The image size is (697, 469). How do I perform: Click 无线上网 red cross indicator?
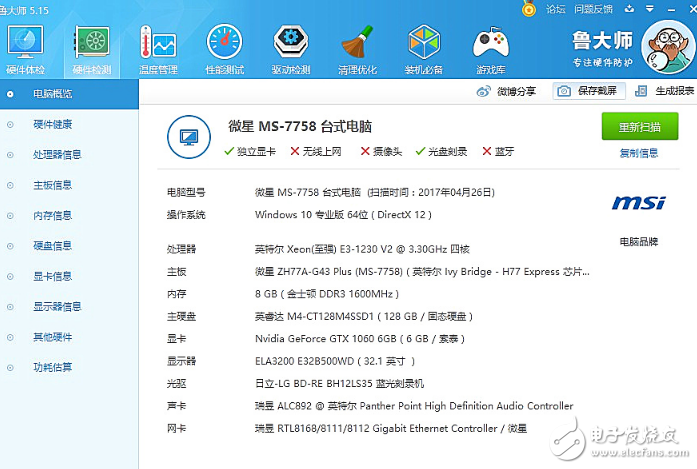coord(316,152)
